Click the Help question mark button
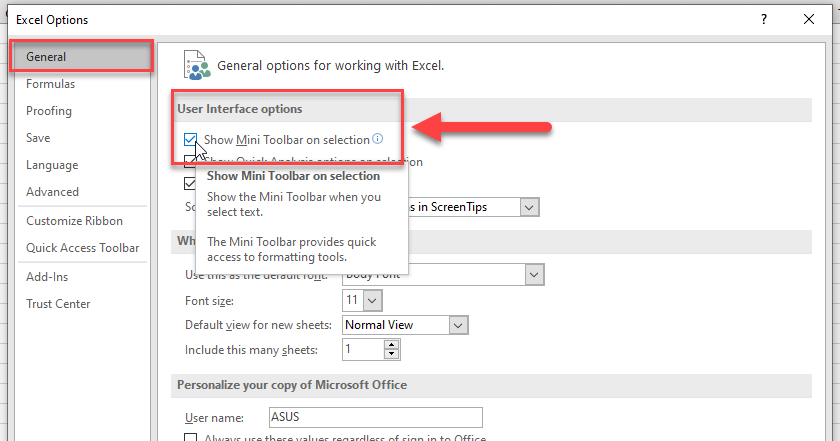The height and width of the screenshot is (441, 840). [x=764, y=19]
